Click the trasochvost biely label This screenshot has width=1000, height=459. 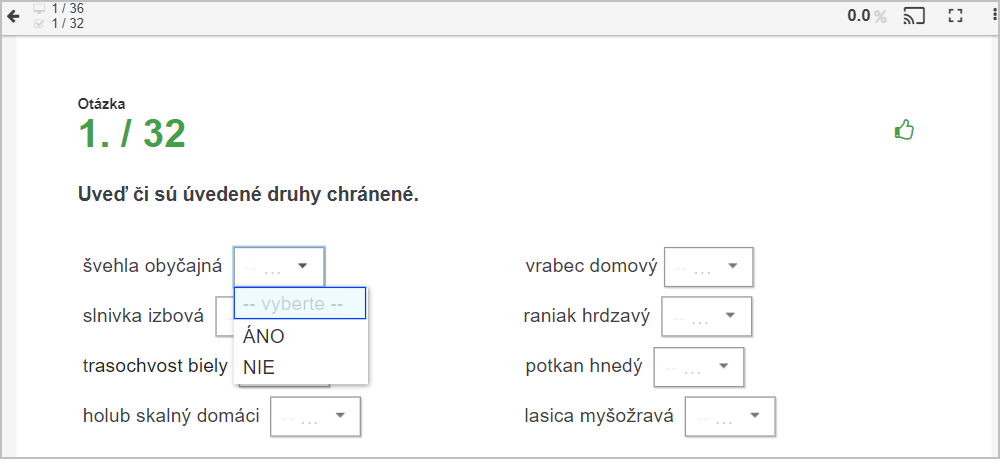(155, 366)
